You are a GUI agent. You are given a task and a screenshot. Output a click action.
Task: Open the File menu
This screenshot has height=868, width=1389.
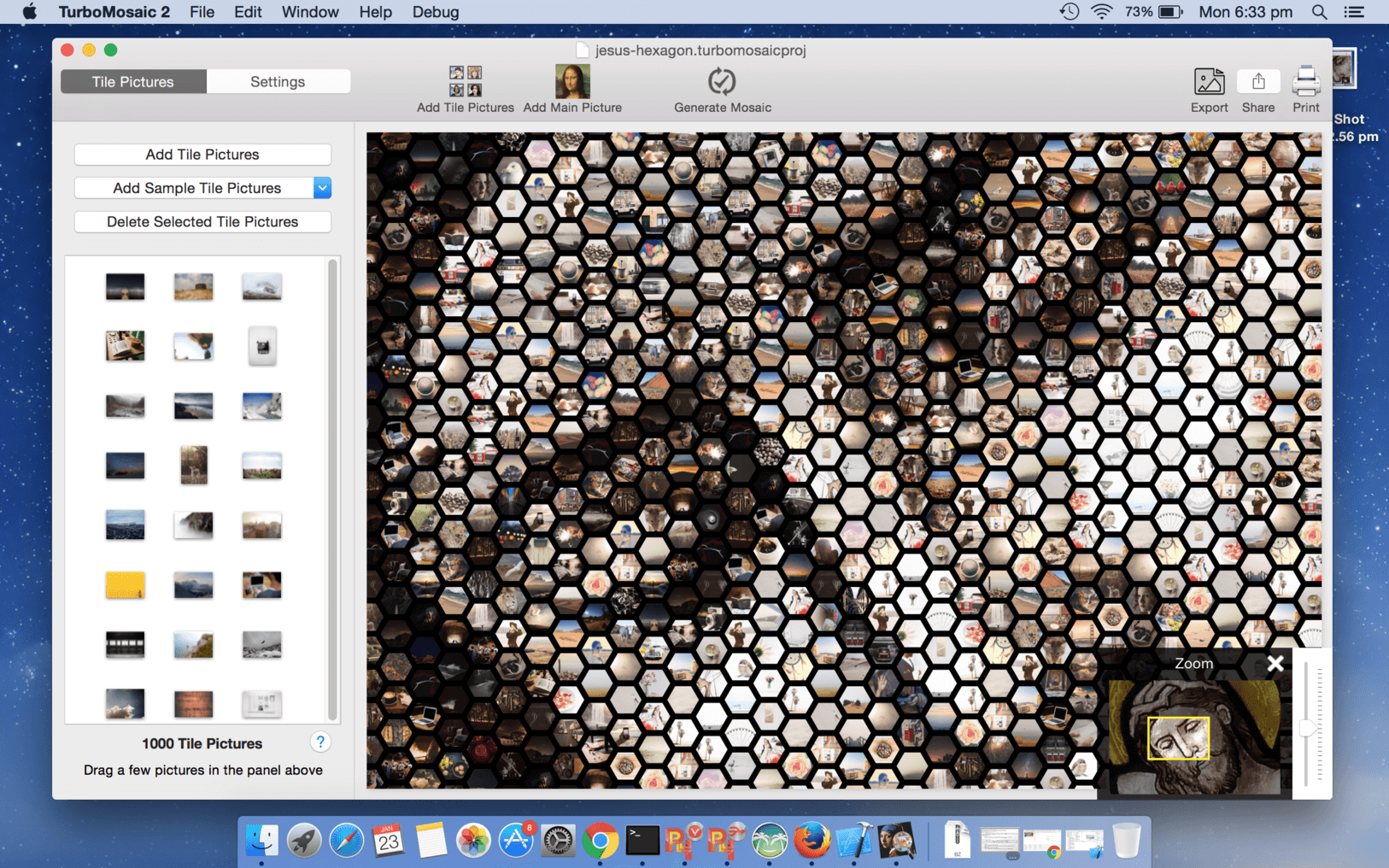point(202,12)
